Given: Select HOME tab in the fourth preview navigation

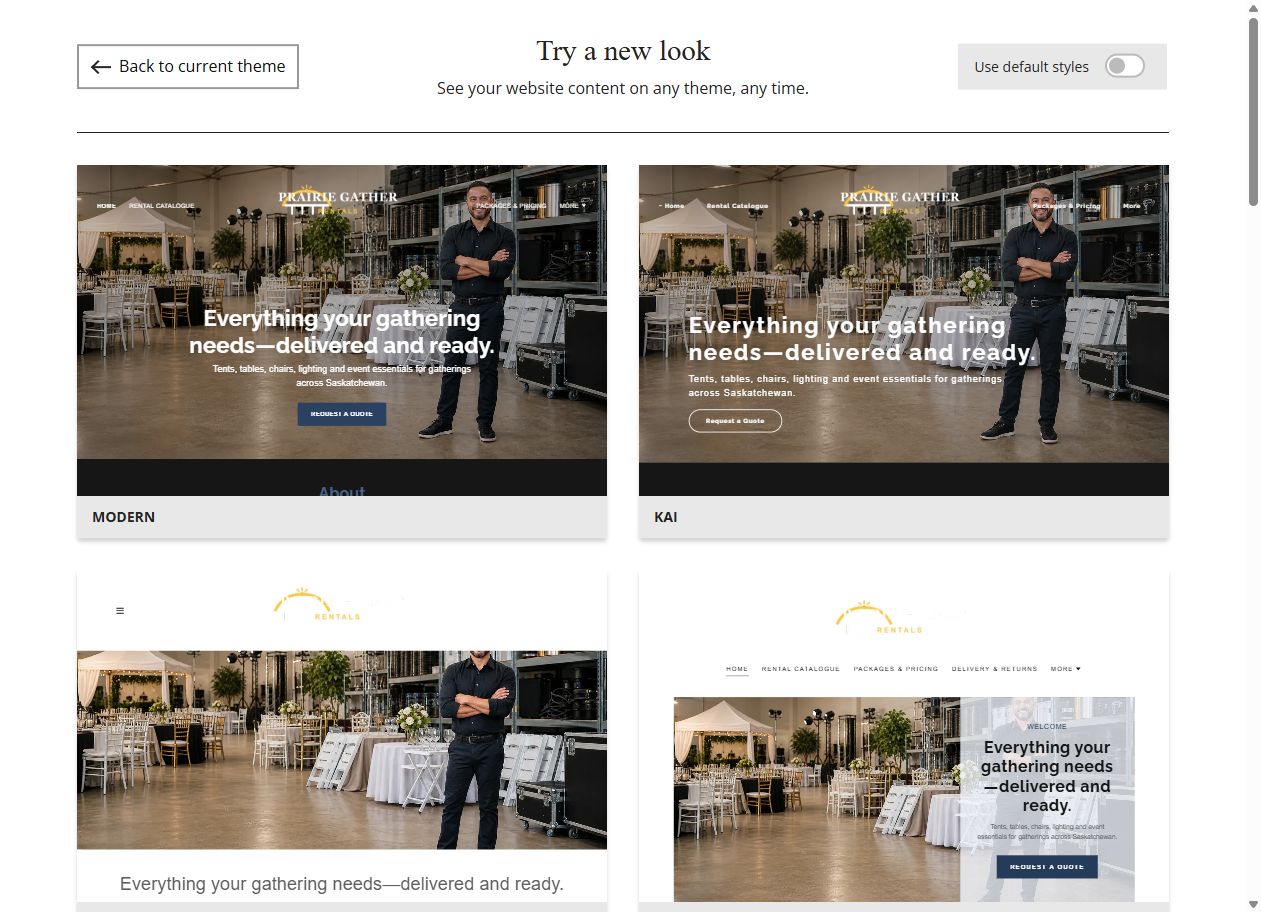Looking at the screenshot, I should click(x=737, y=668).
